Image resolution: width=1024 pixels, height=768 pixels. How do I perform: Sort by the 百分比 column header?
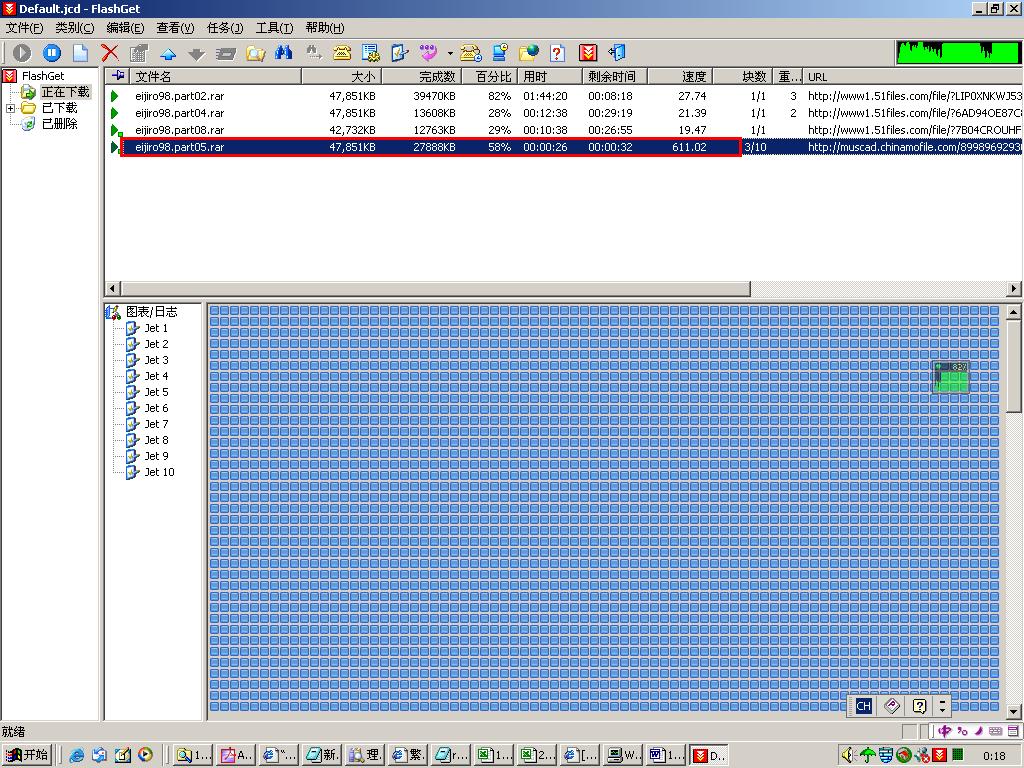(490, 76)
